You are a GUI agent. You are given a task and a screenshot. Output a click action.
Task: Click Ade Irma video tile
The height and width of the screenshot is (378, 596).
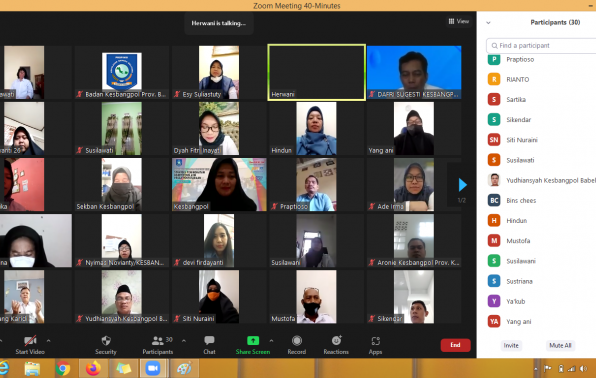[414, 184]
